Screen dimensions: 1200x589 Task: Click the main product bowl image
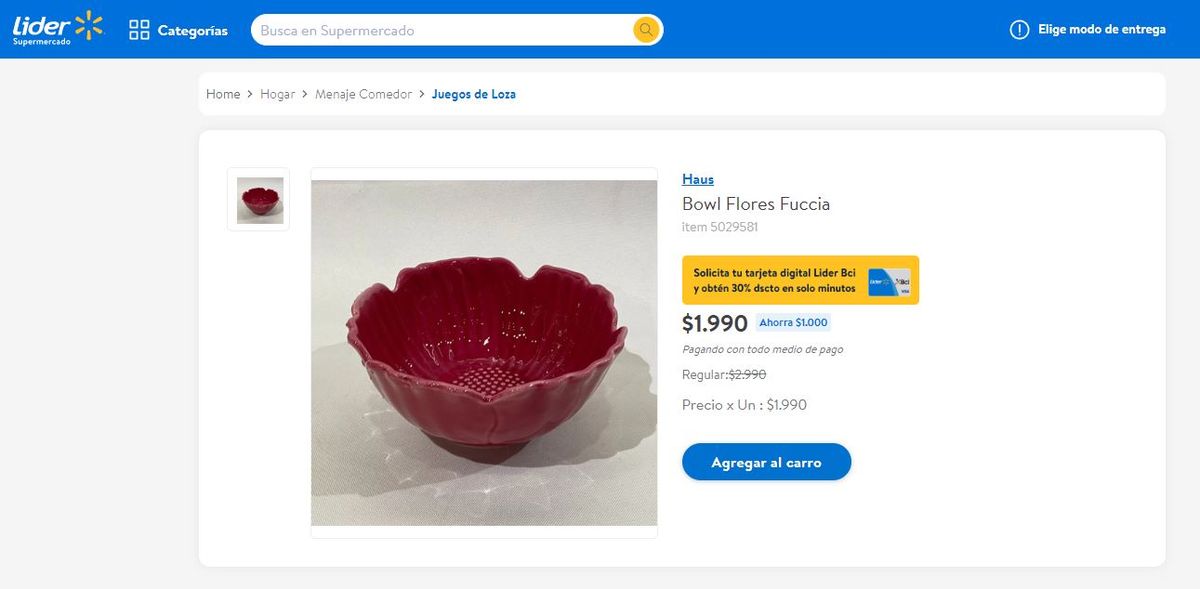[484, 353]
